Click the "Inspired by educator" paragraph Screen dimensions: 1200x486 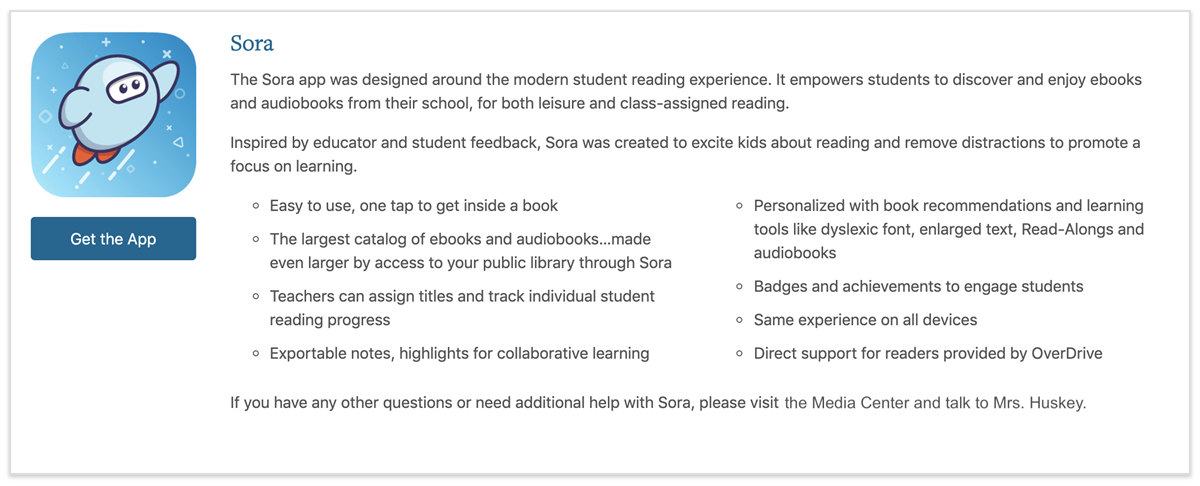tap(685, 154)
